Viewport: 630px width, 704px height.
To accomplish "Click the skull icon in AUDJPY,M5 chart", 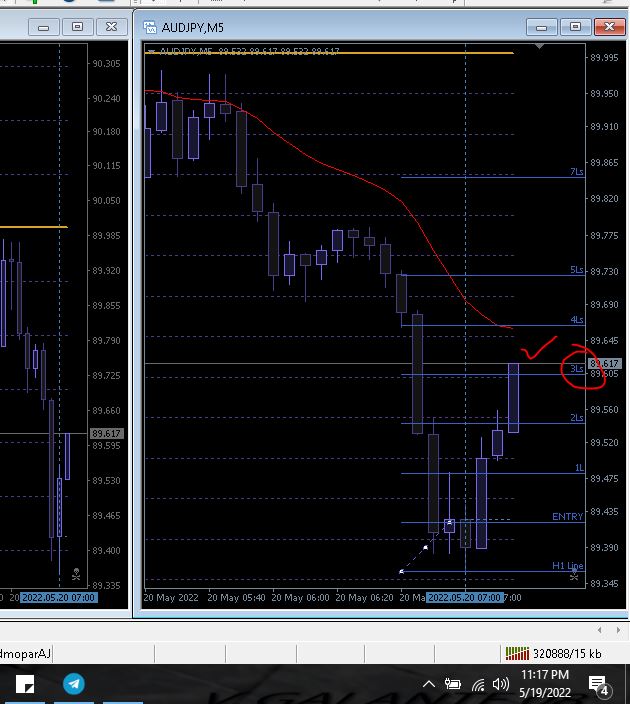I will tap(574, 574).
